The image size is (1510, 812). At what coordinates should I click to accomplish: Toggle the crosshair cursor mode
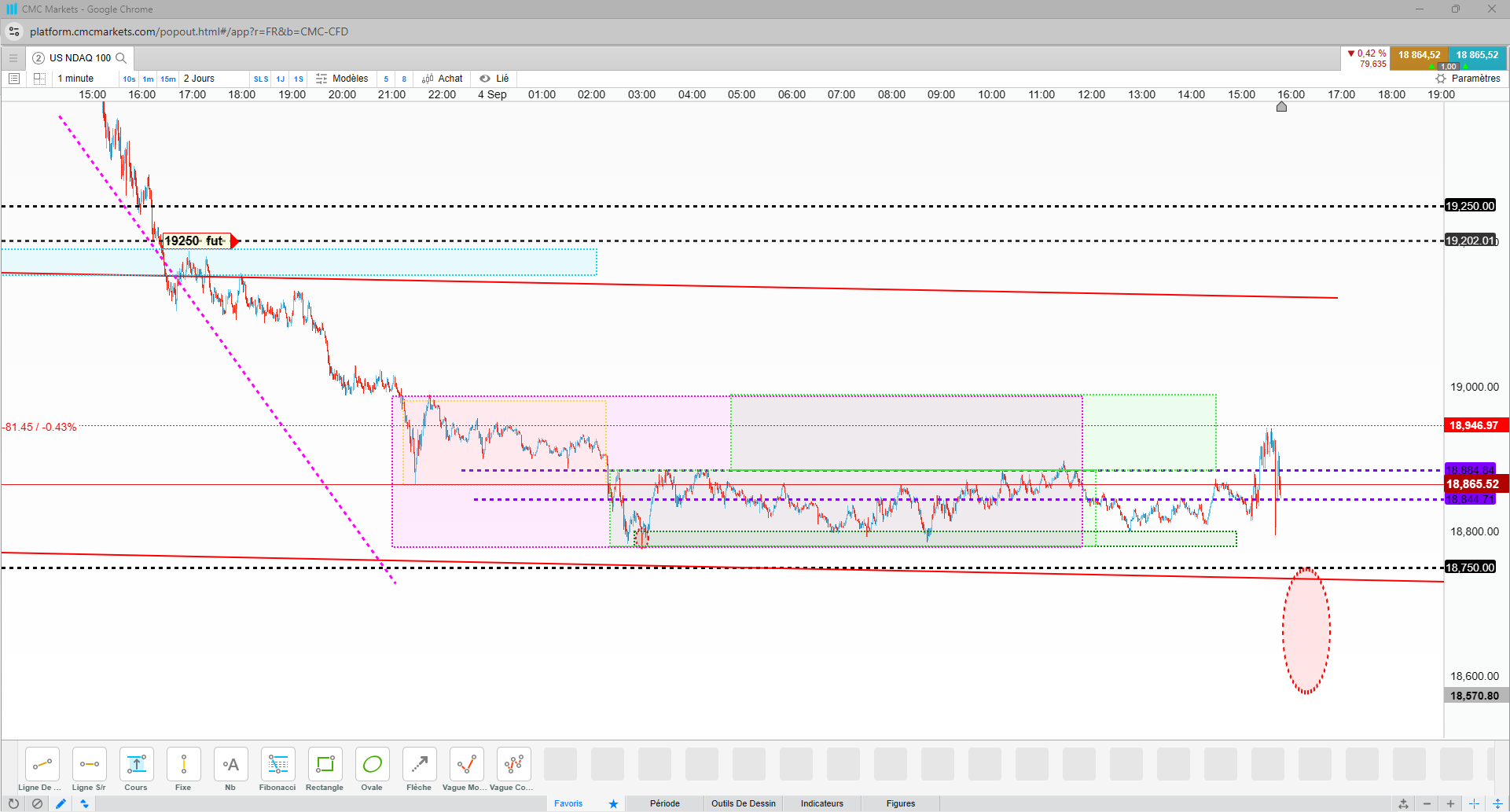pyautogui.click(x=1475, y=803)
